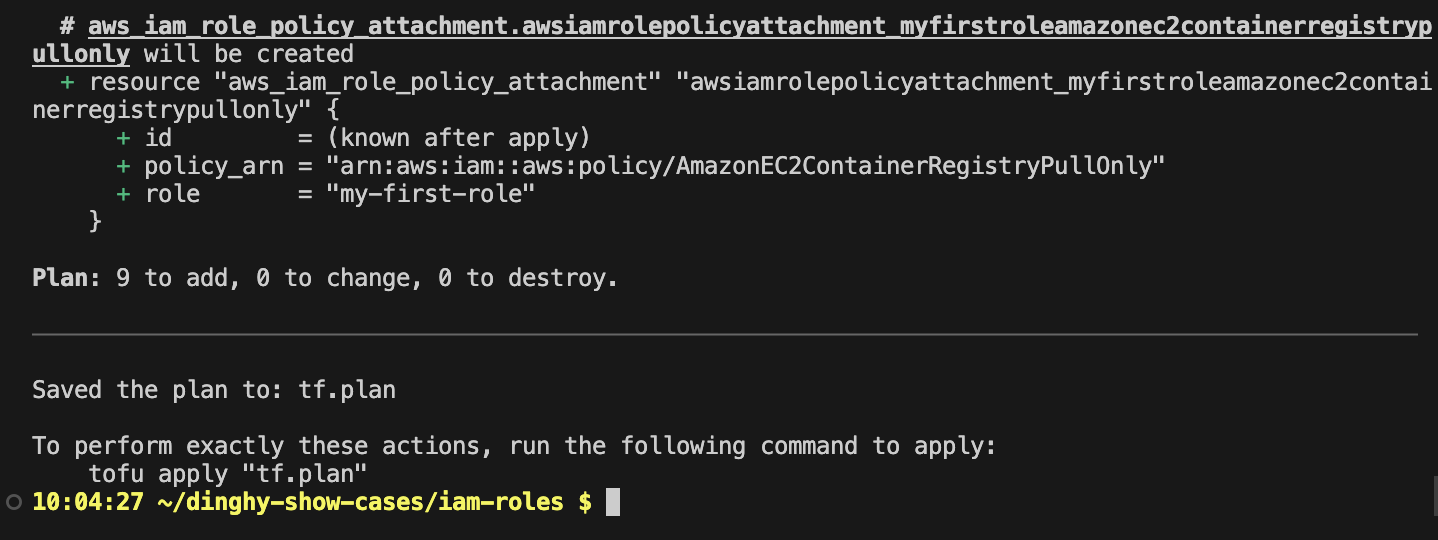Click the green plus beside policy_arn
Screen dimensions: 1438x540
tap(123, 166)
